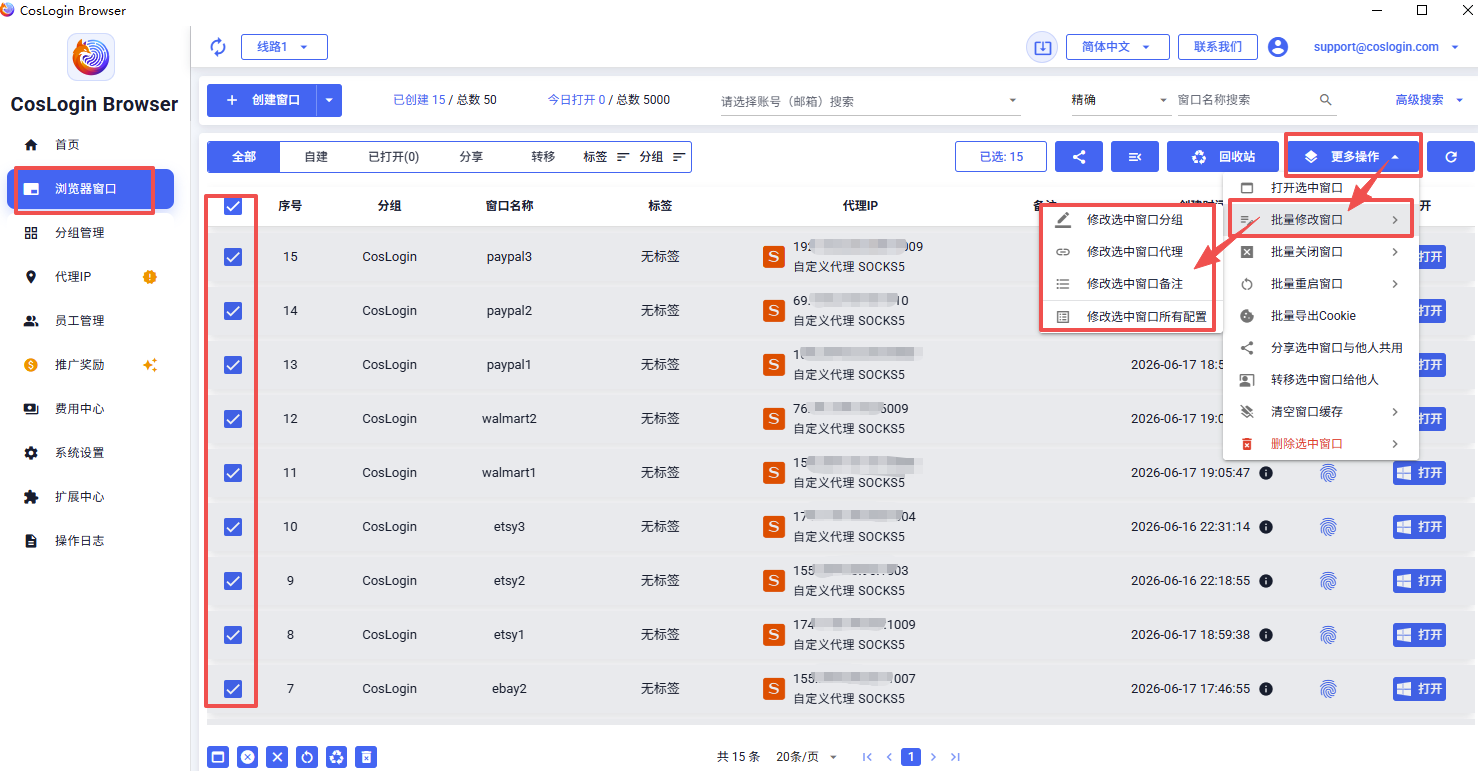Viewport: 1478px width, 771px height.
Task: Show info icon for ebay2 creation time
Action: point(1266,689)
